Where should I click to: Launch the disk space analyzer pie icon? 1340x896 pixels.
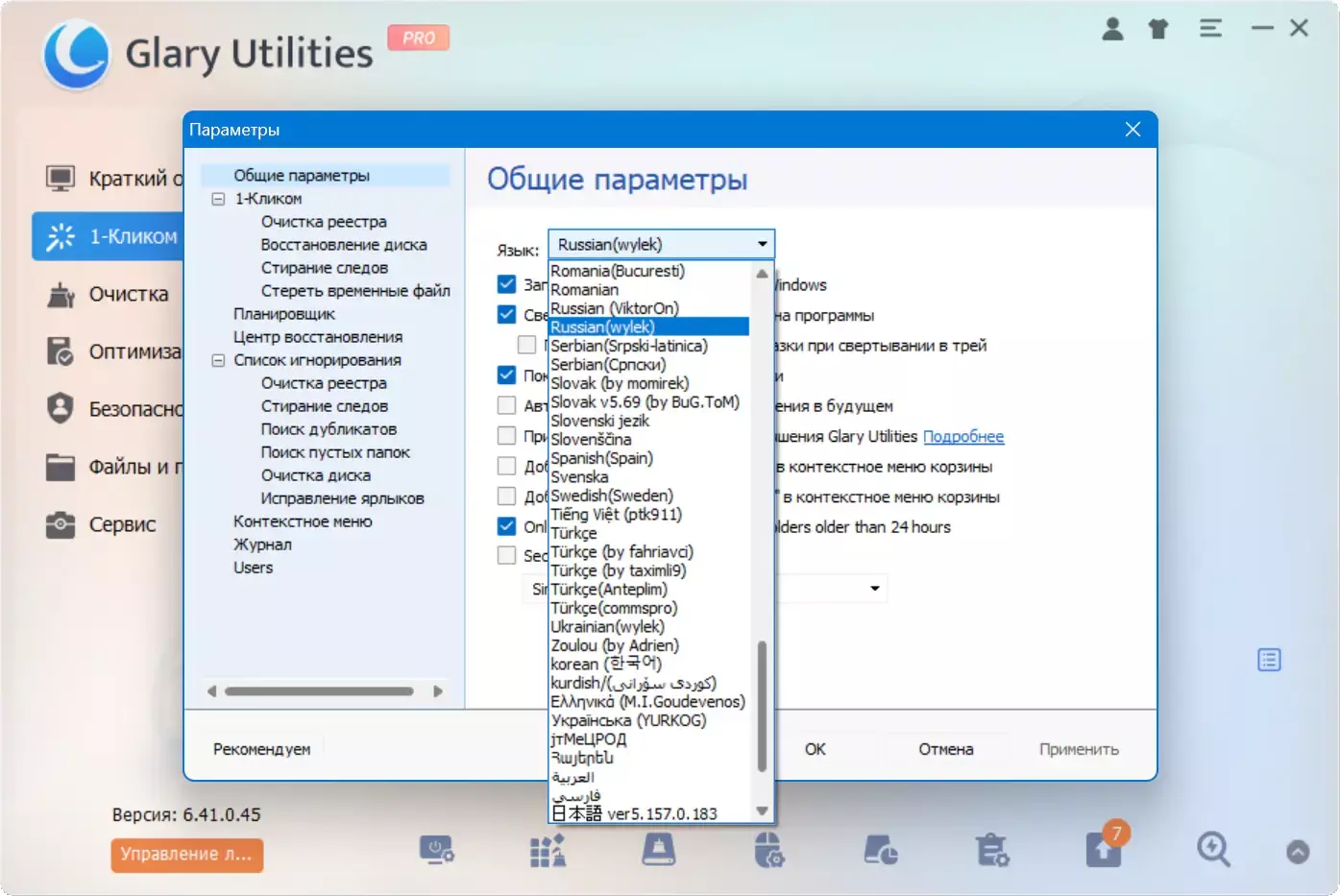881,850
